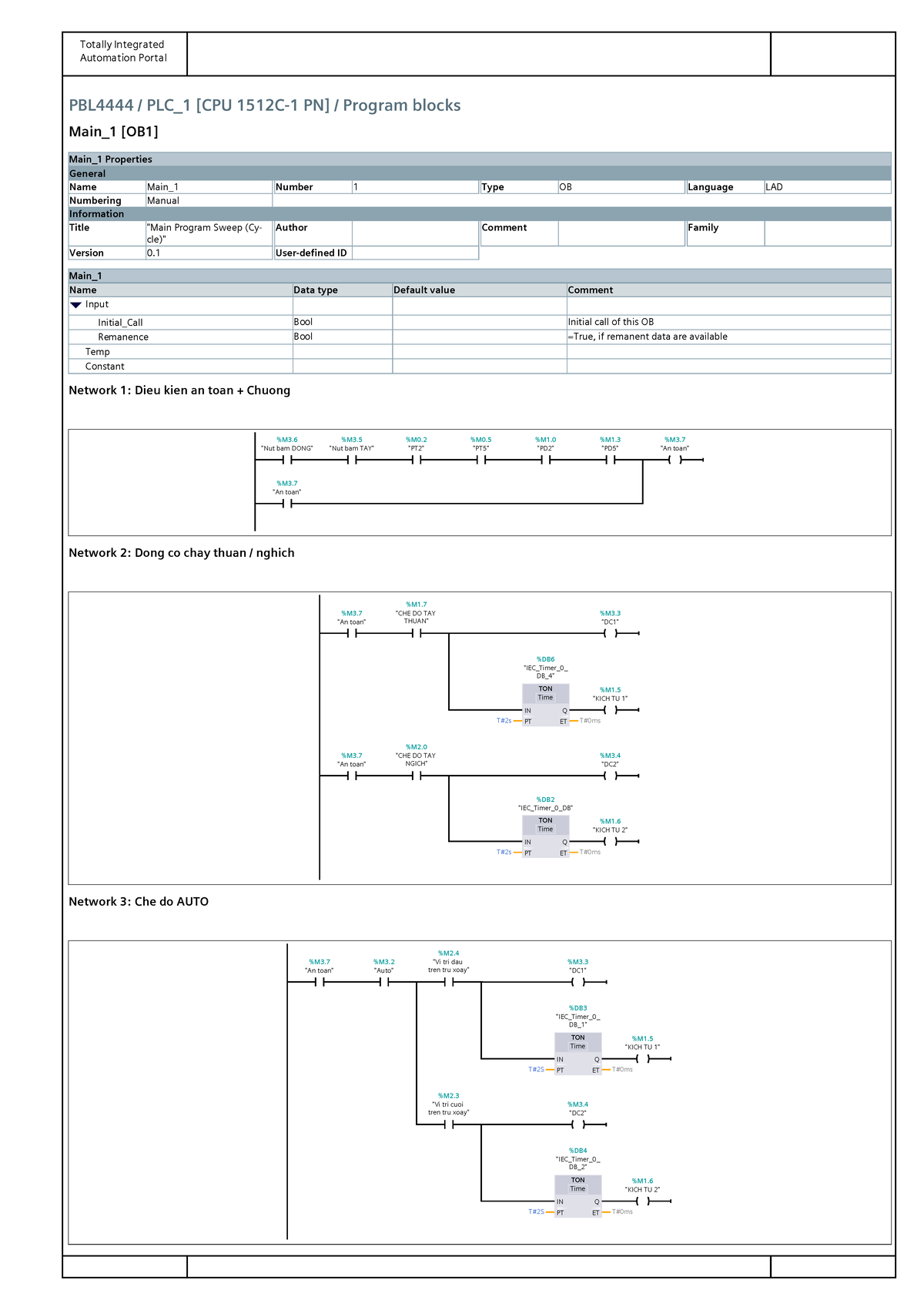The image size is (924, 1307).
Task: Select the "LAD" language value
Action: pyautogui.click(x=774, y=187)
